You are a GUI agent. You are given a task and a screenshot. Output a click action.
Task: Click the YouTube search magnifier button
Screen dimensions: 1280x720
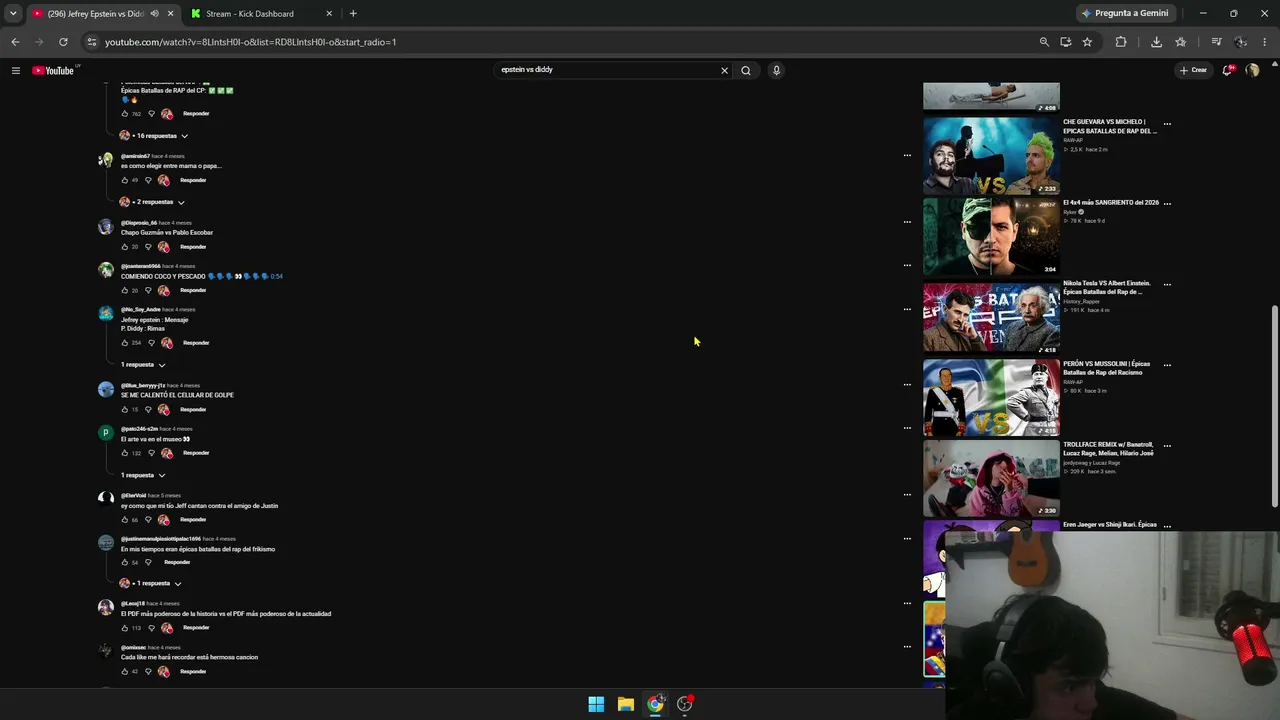pos(746,70)
